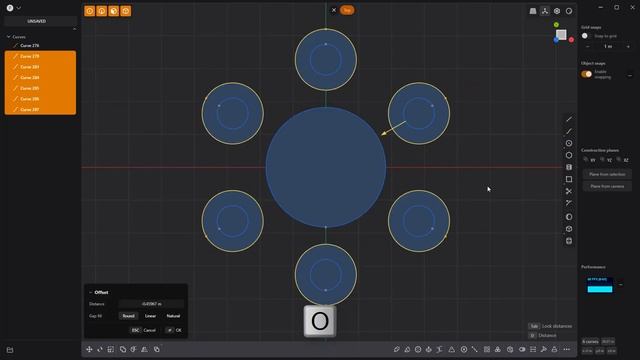
Task: Click the red X axis dot on gizmo
Action: click(x=571, y=40)
